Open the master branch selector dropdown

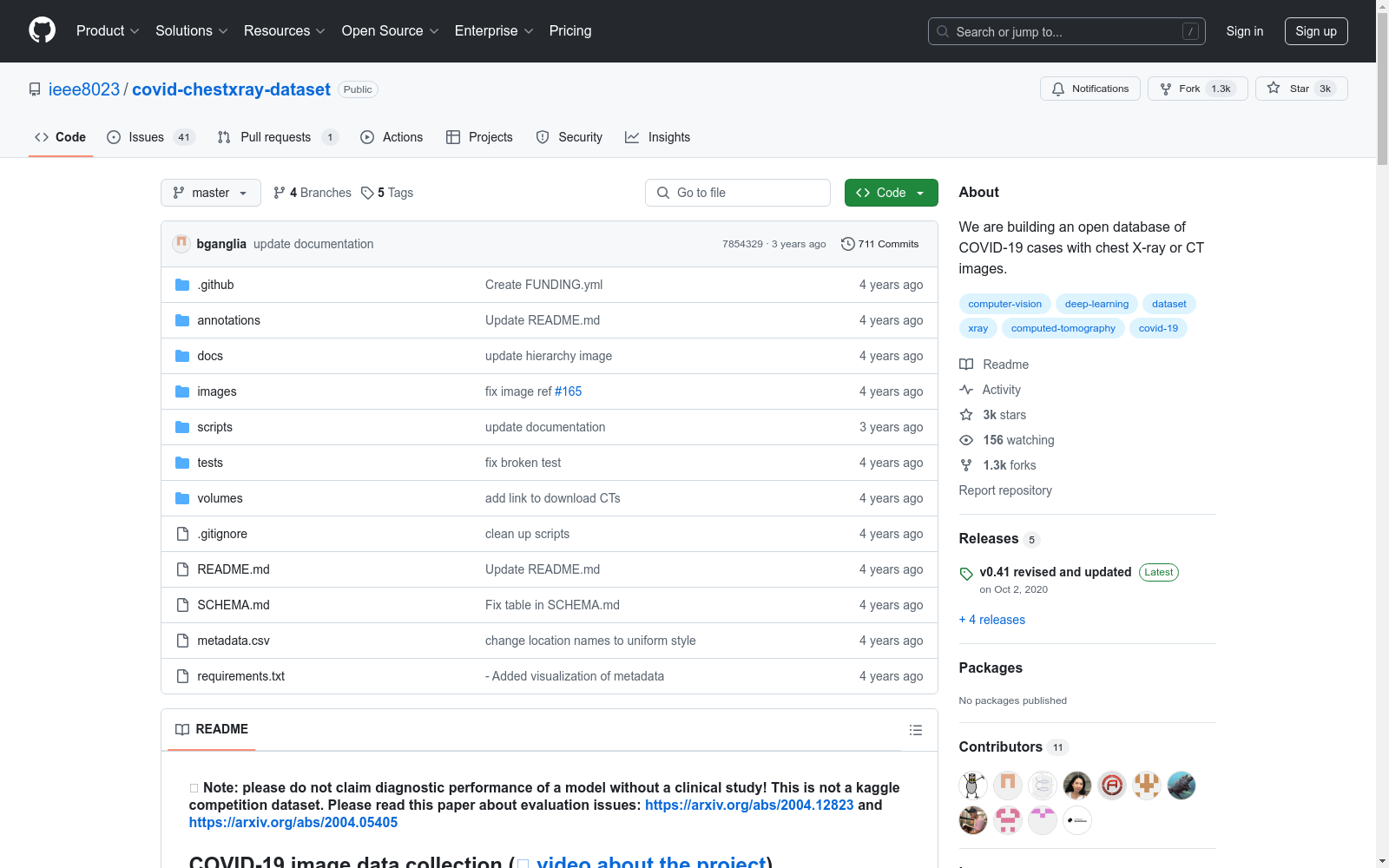pos(211,193)
